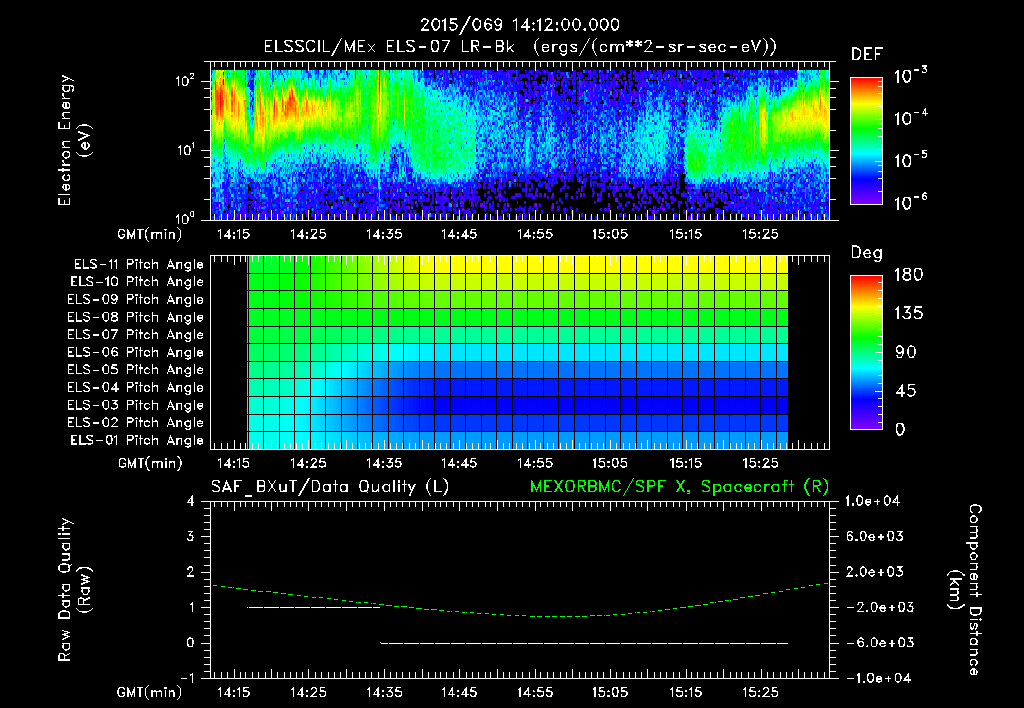
Task: Click the 15:25 tick label under the pitch angle panel
Action: click(761, 464)
